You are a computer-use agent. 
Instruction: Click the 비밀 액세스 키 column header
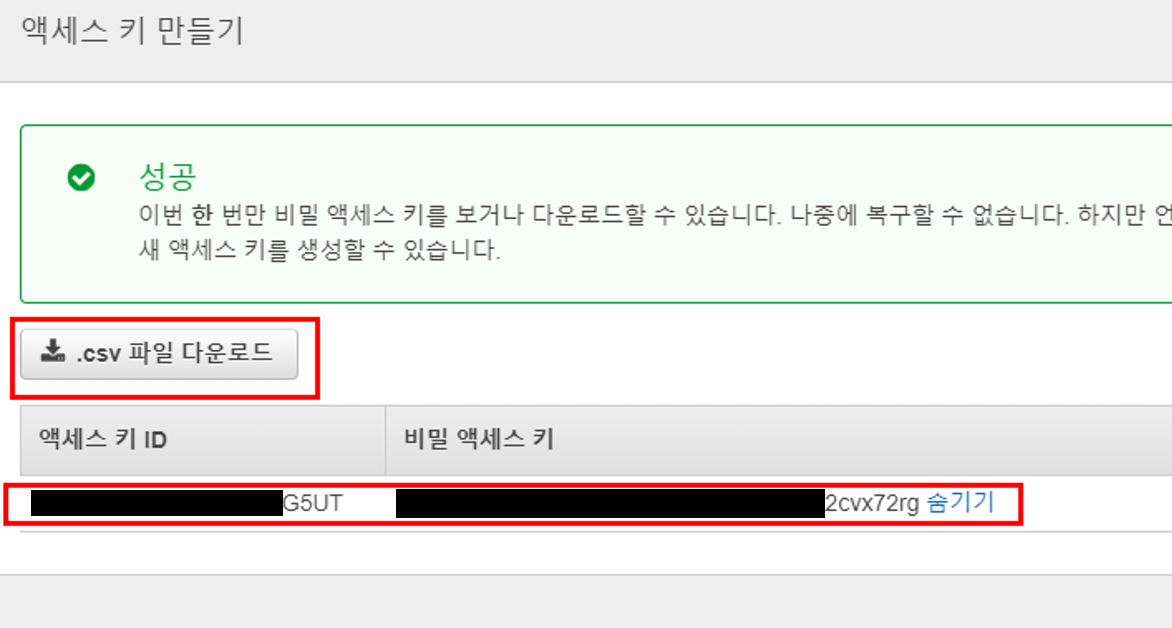pyautogui.click(x=478, y=439)
